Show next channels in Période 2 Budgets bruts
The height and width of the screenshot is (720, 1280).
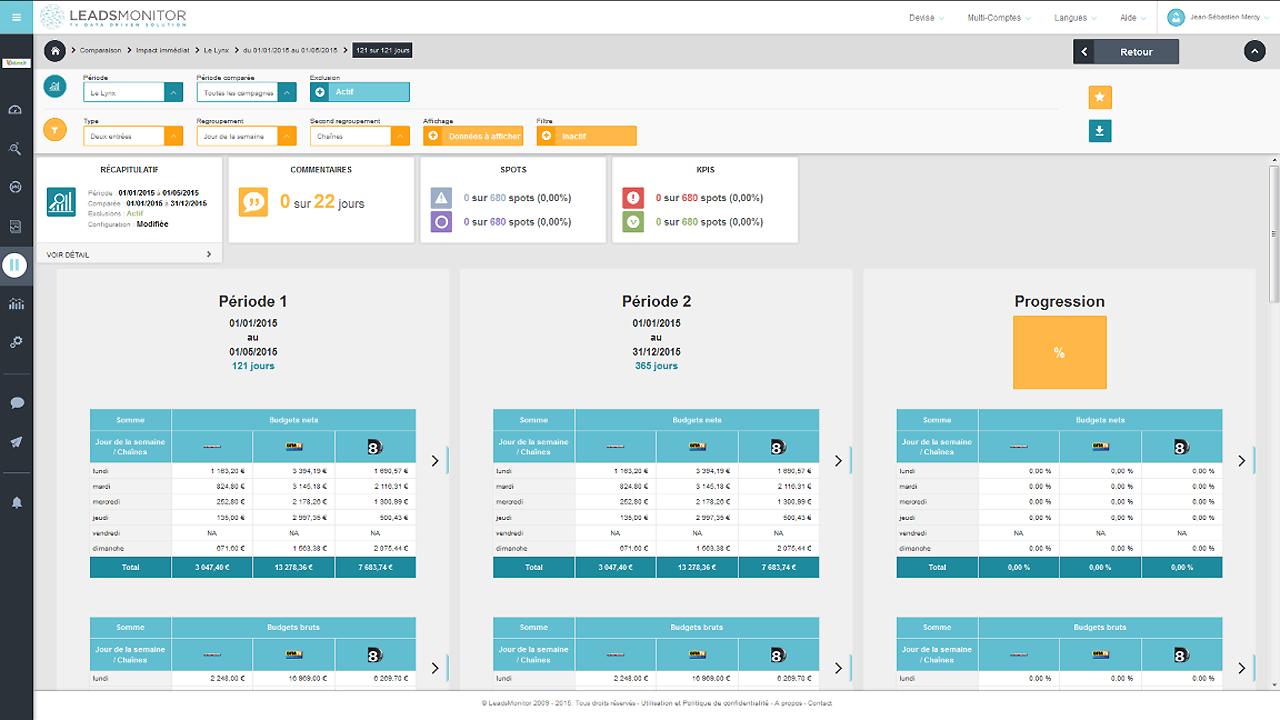[x=838, y=668]
